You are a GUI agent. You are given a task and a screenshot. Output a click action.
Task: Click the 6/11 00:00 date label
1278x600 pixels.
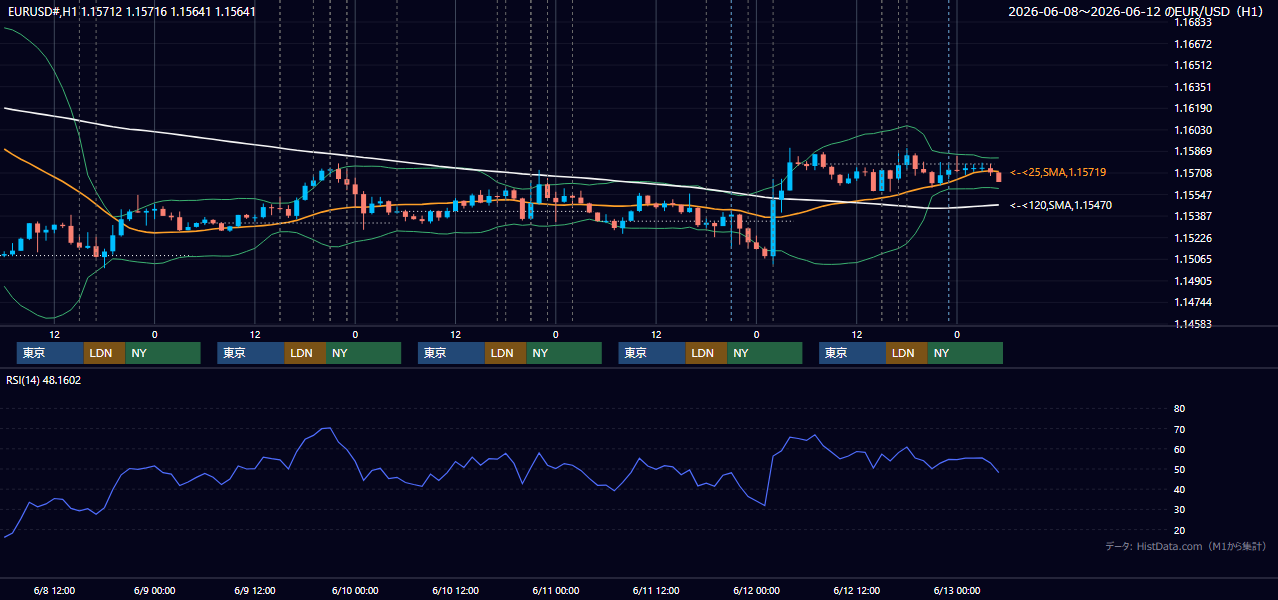[x=555, y=591]
